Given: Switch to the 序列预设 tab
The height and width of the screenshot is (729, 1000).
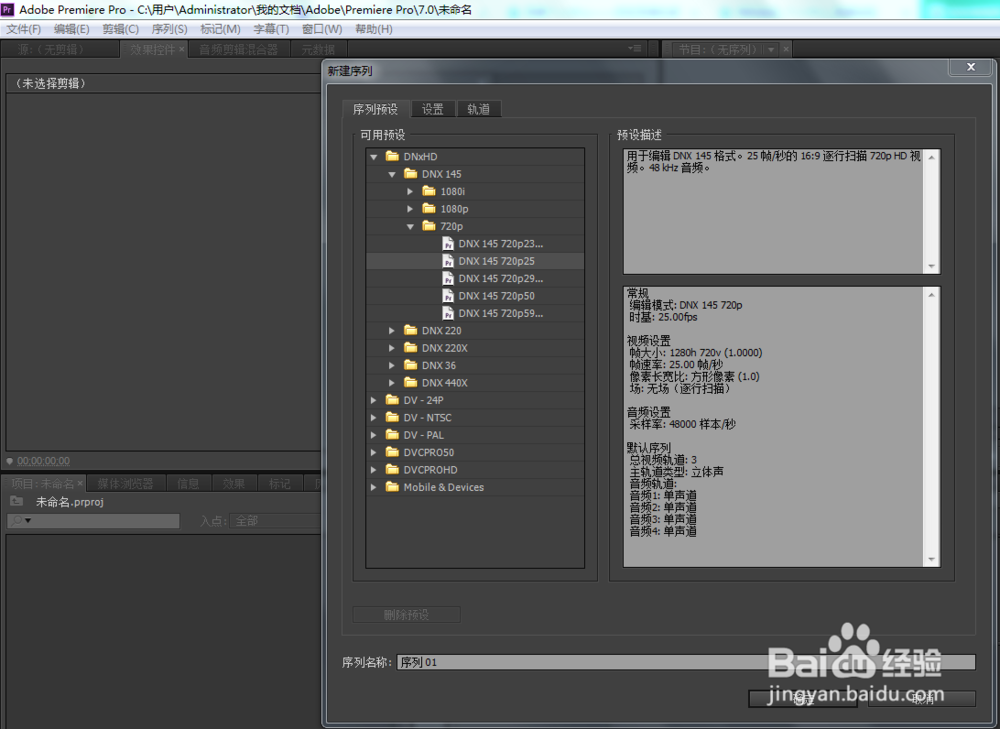Looking at the screenshot, I should (x=376, y=109).
